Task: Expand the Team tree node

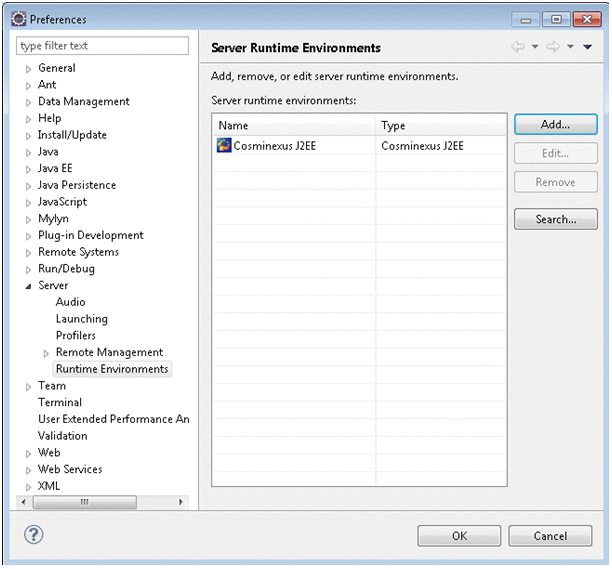Action: click(x=28, y=387)
